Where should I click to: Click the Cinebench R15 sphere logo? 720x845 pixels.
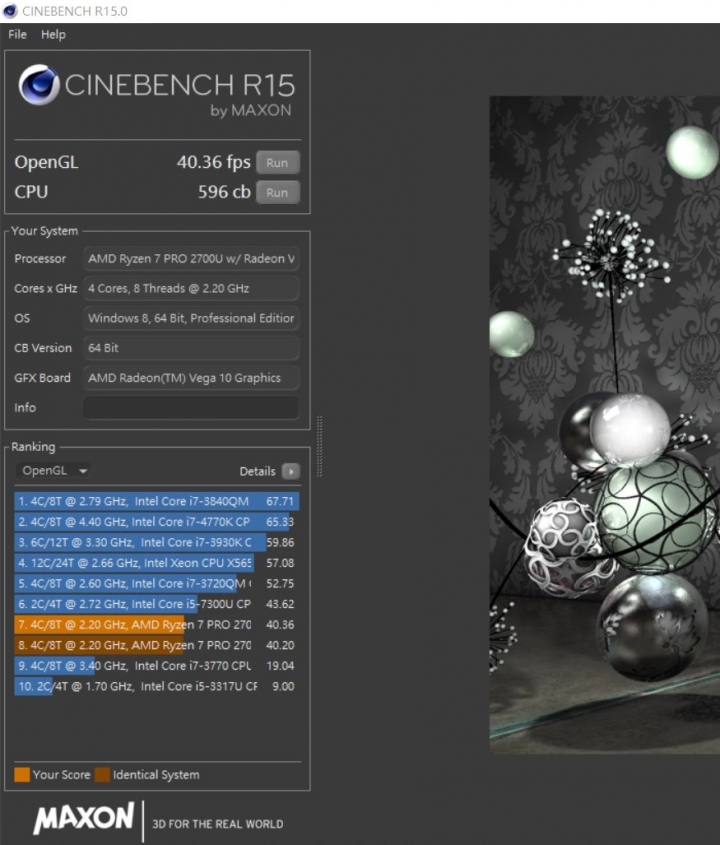(x=39, y=85)
